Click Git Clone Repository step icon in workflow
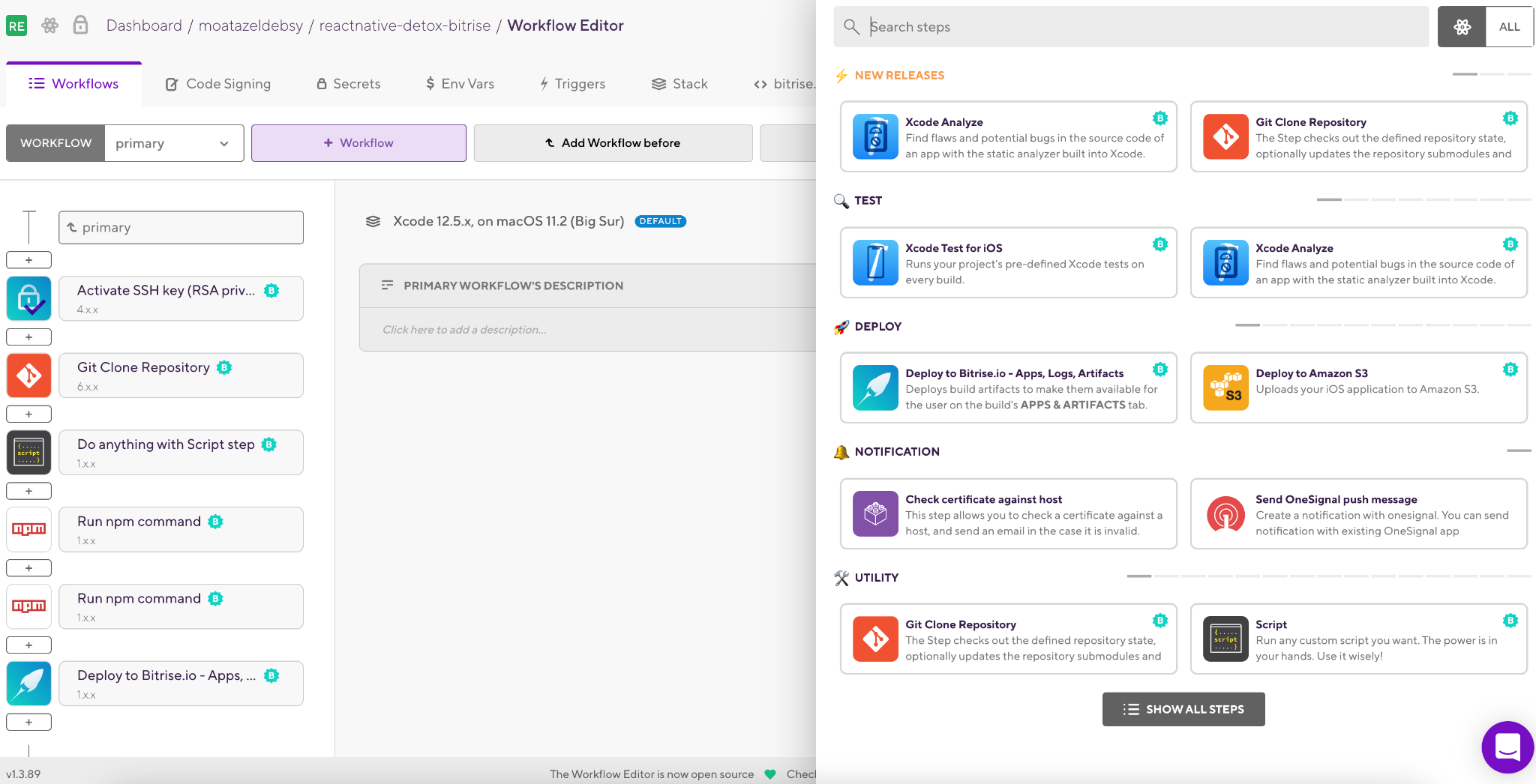 point(29,376)
